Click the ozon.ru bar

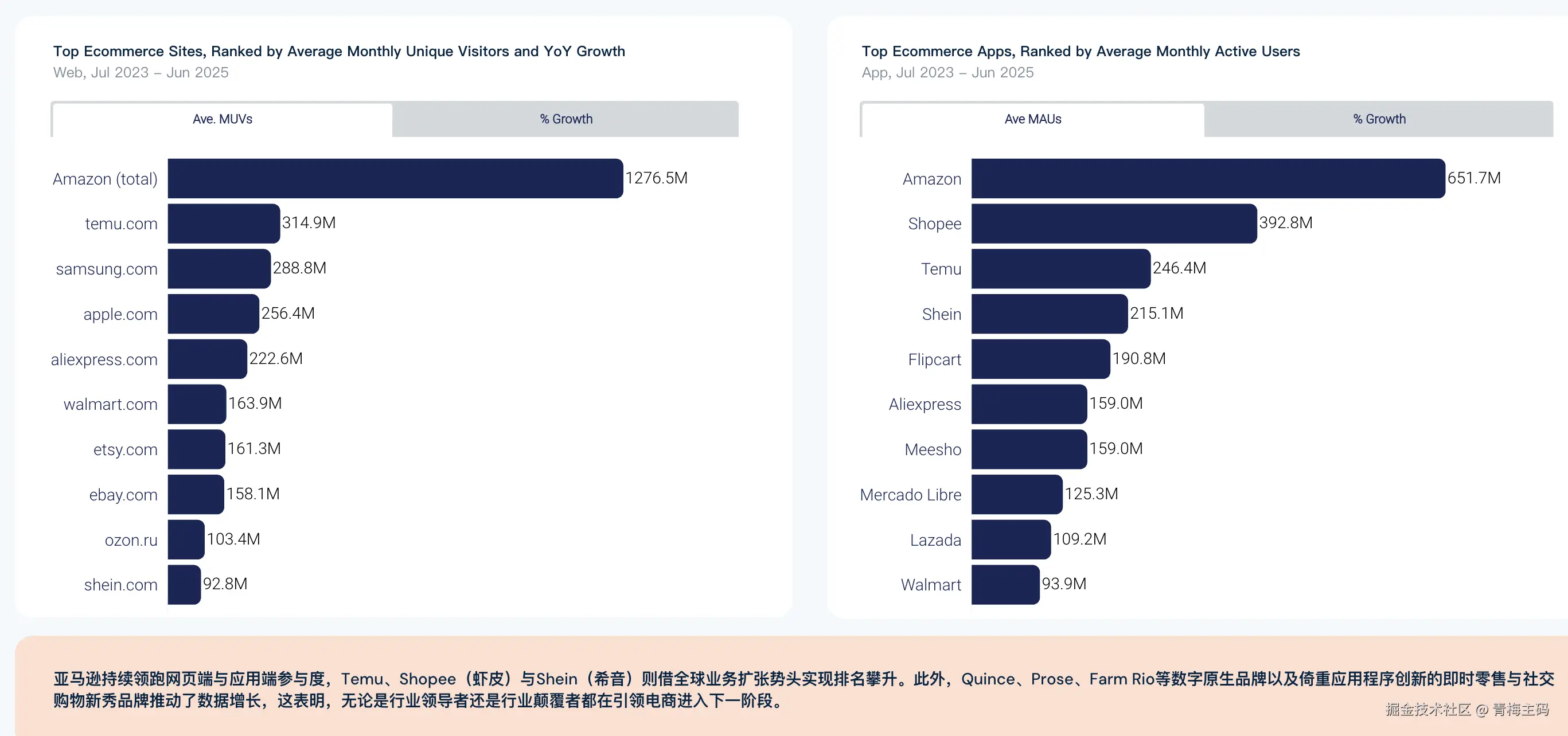tap(186, 539)
